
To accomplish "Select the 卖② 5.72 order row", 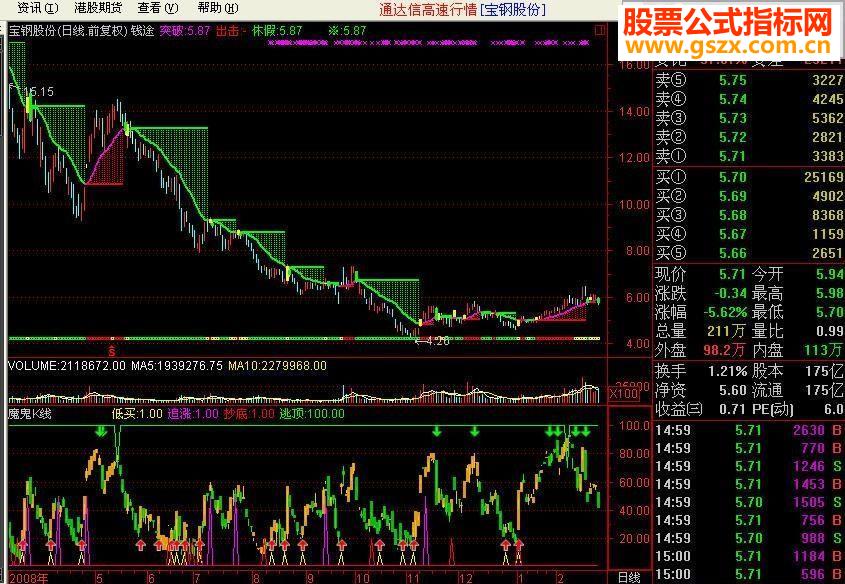I will coord(749,137).
